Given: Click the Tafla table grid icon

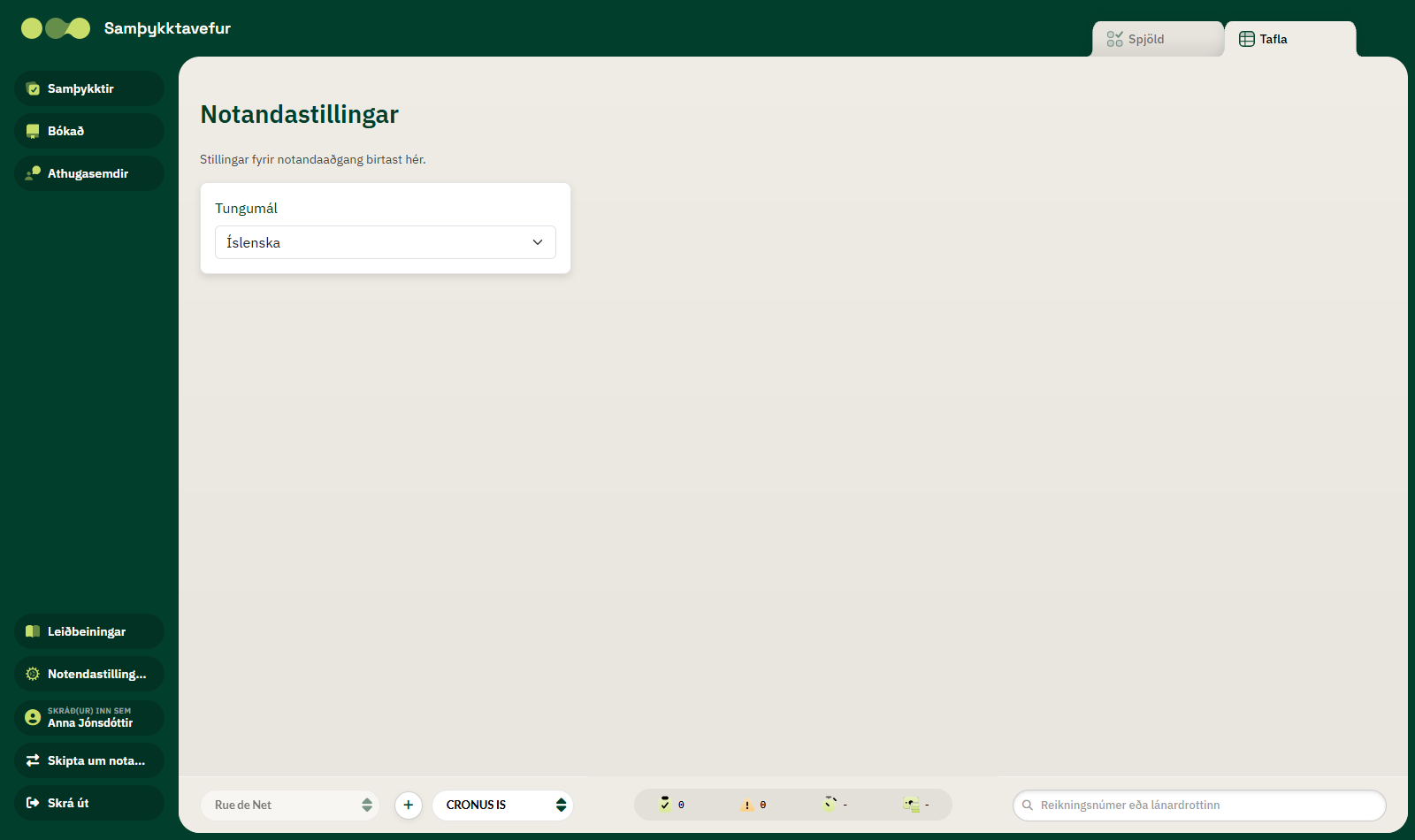Looking at the screenshot, I should (1247, 39).
